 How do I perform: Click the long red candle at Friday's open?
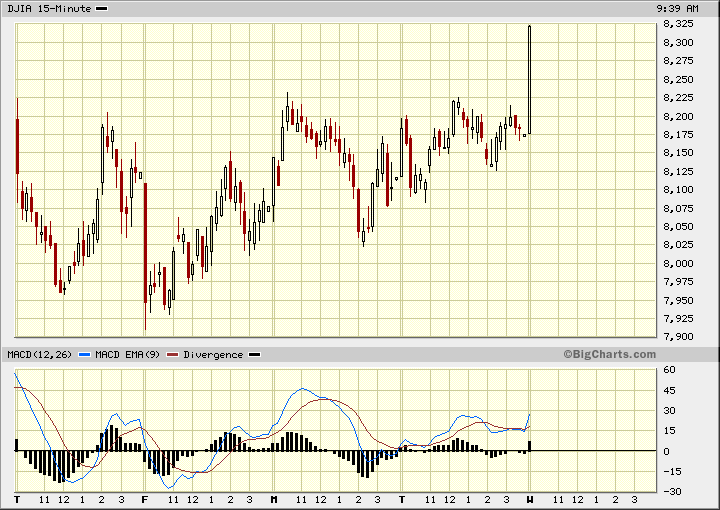point(146,240)
